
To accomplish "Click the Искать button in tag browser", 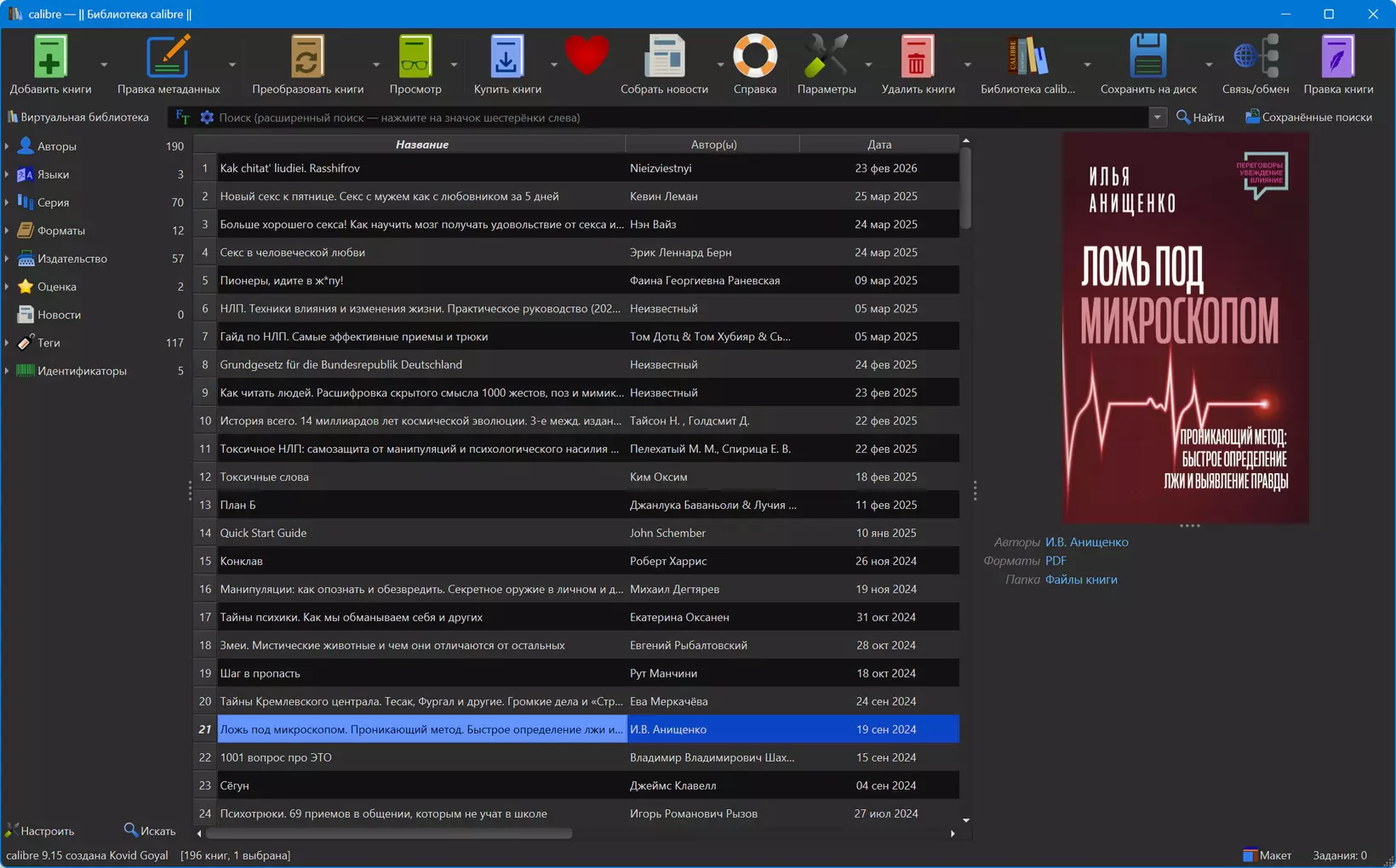I will pyautogui.click(x=149, y=831).
